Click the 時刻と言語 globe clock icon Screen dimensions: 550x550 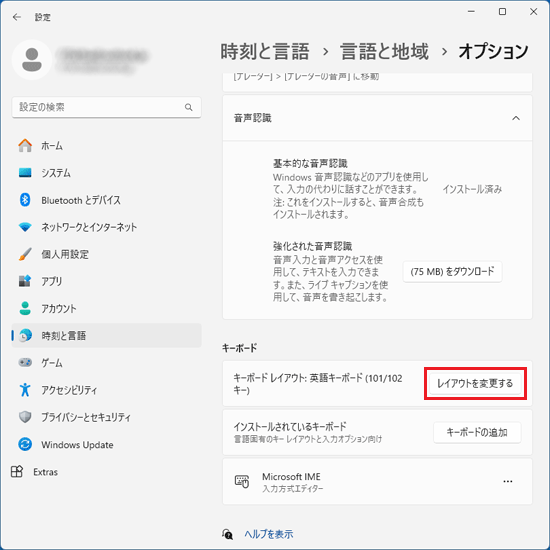coord(25,335)
